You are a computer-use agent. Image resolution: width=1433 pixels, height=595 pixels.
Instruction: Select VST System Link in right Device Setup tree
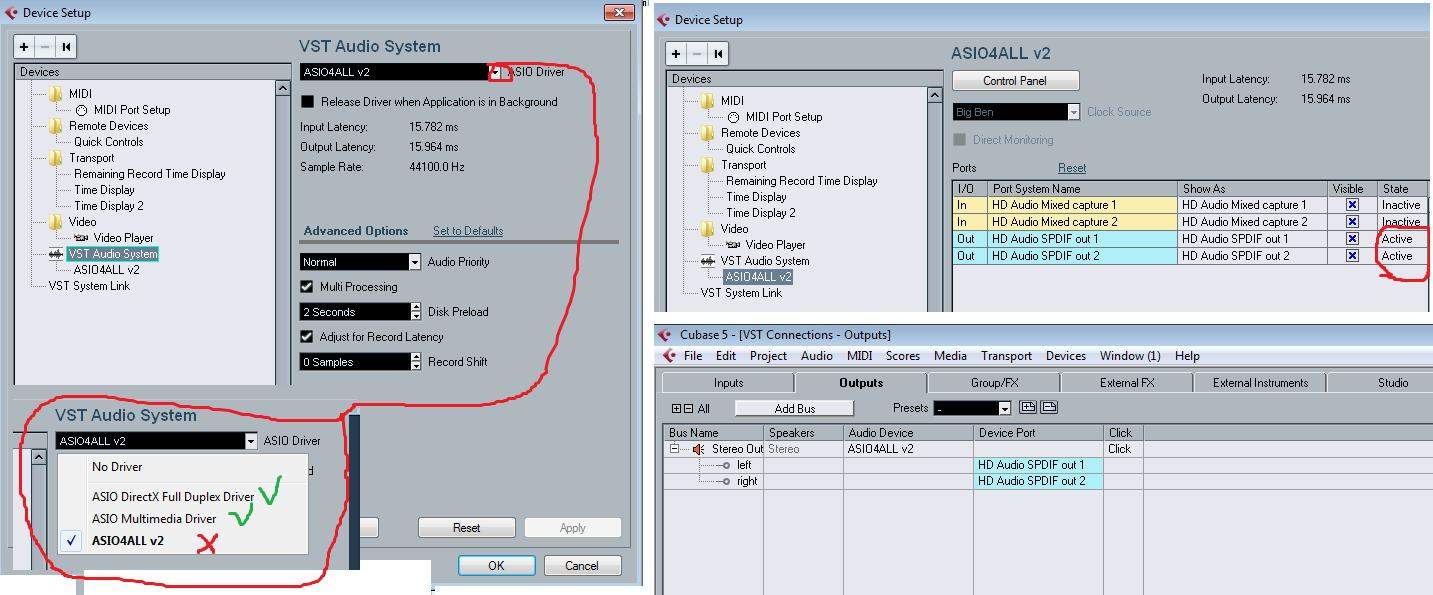pos(741,293)
